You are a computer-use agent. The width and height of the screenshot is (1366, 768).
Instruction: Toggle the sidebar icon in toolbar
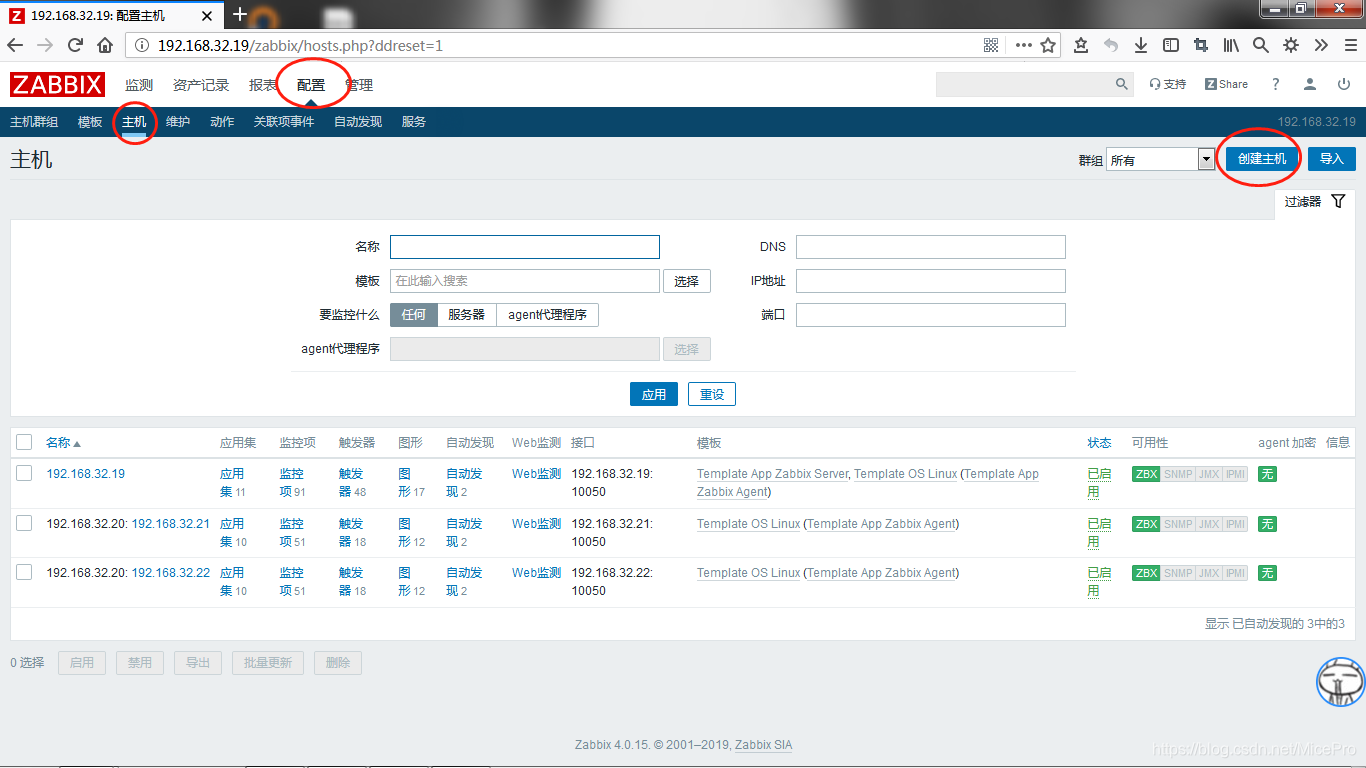pyautogui.click(x=1171, y=45)
